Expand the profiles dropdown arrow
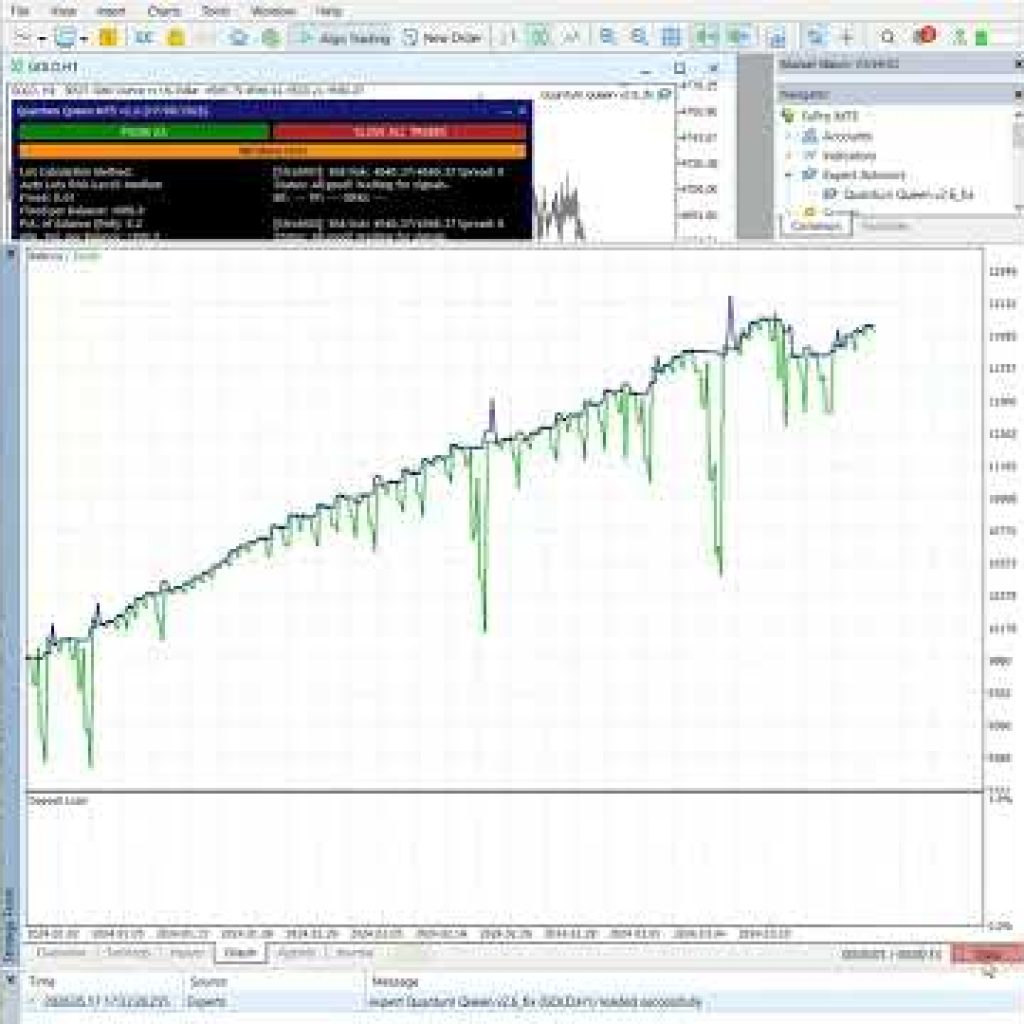The image size is (1024, 1024). click(84, 39)
